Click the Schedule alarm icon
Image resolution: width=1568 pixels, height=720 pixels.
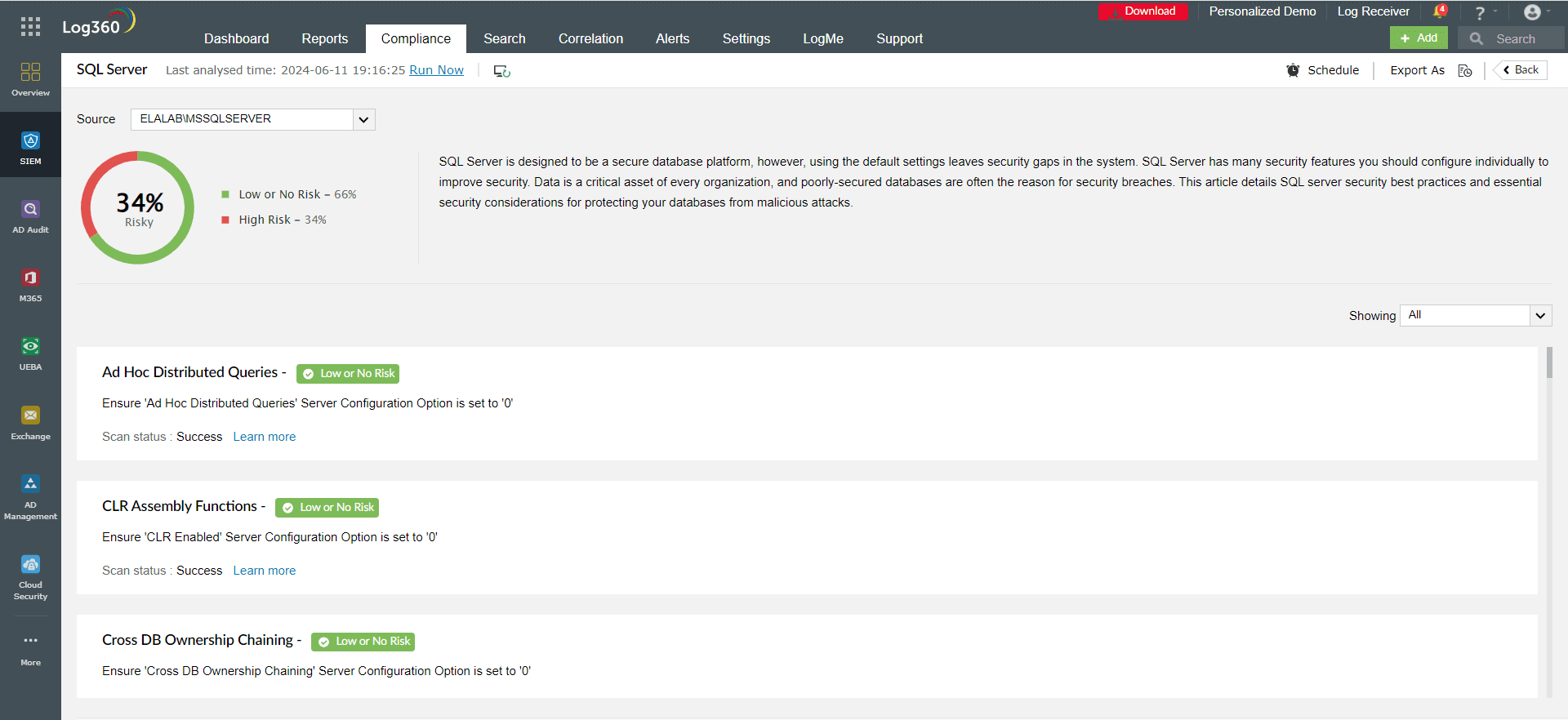pos(1293,70)
